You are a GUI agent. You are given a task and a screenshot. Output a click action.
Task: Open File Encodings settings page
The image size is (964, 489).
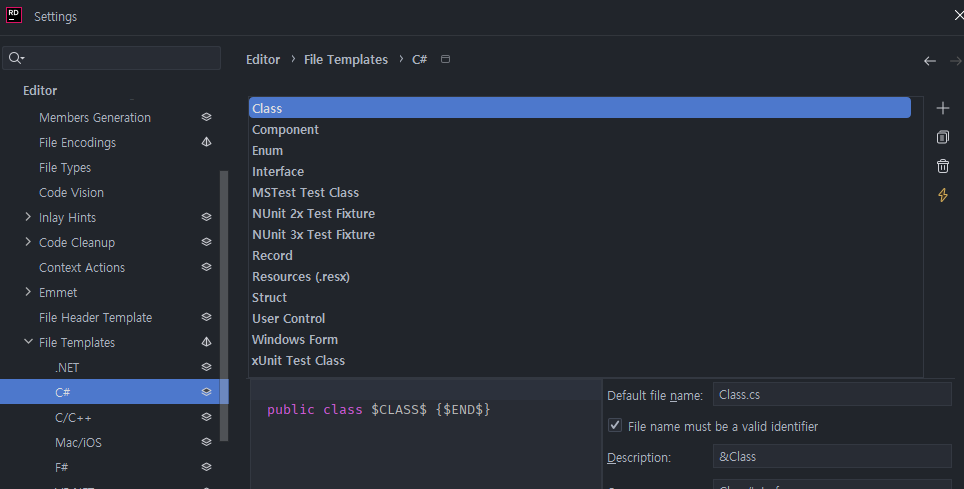77,143
